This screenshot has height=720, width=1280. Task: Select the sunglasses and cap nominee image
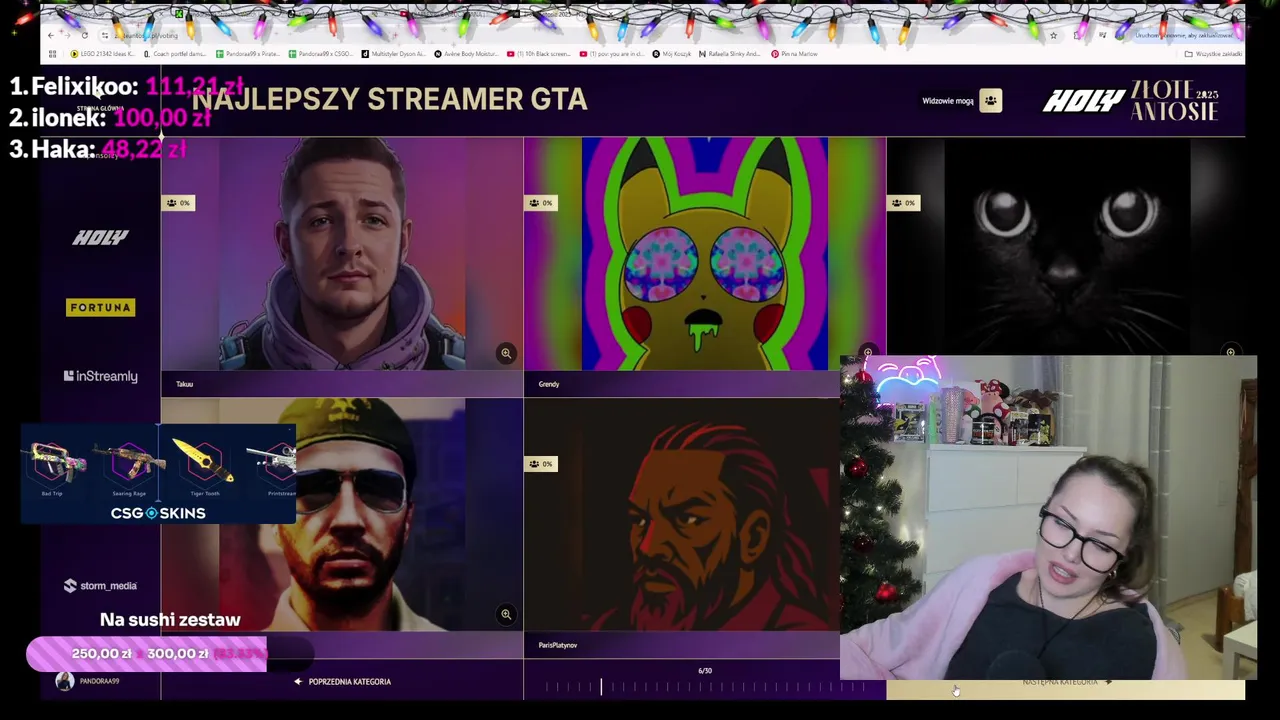point(342,515)
